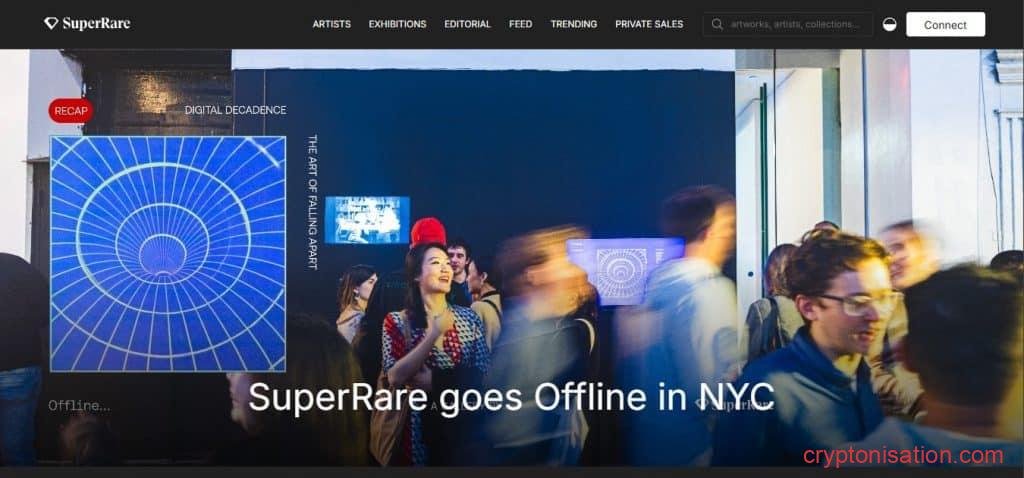
Task: Open the Private Sales page
Action: 648,24
